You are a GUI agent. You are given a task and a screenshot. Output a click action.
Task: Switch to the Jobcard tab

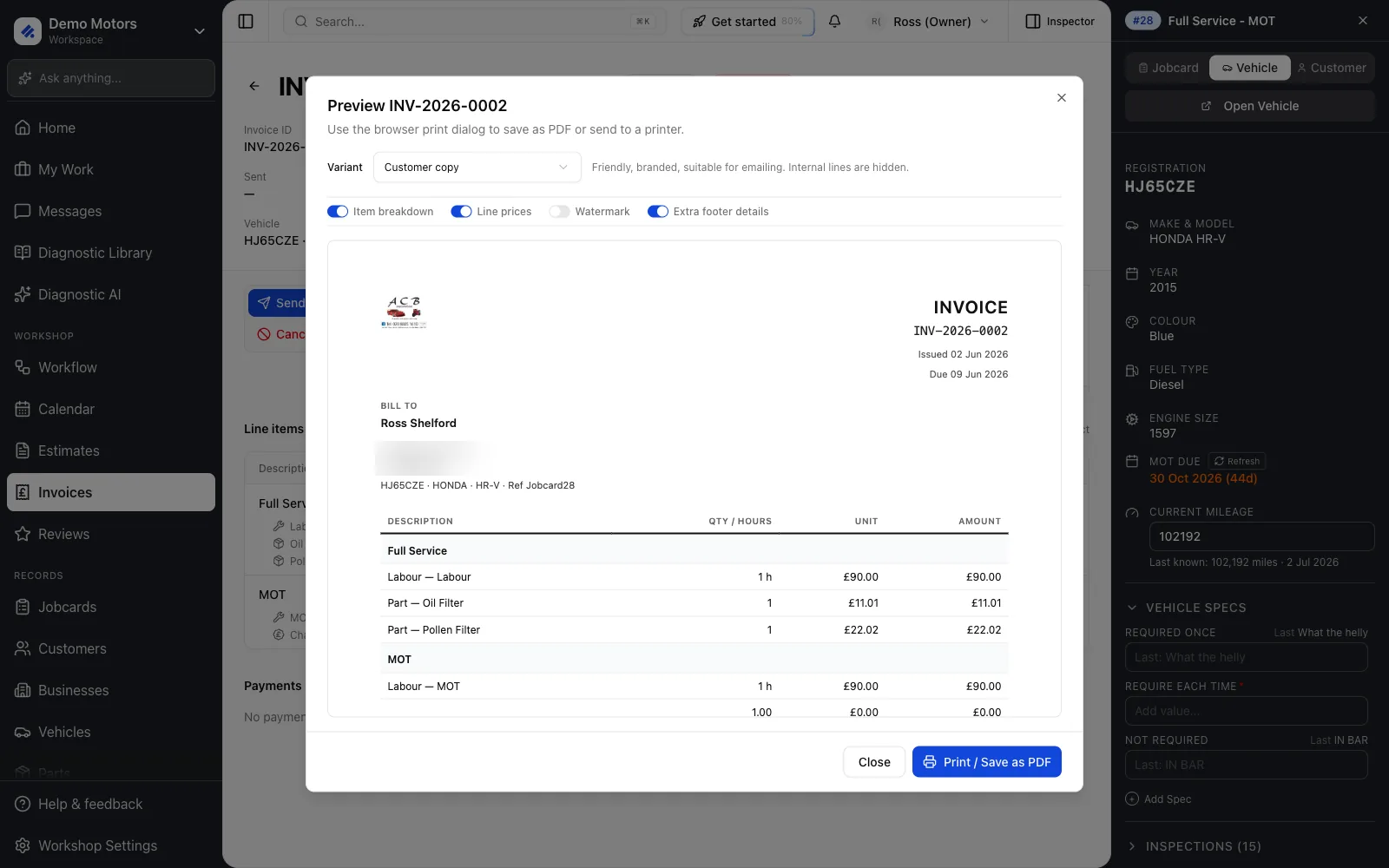point(1168,68)
